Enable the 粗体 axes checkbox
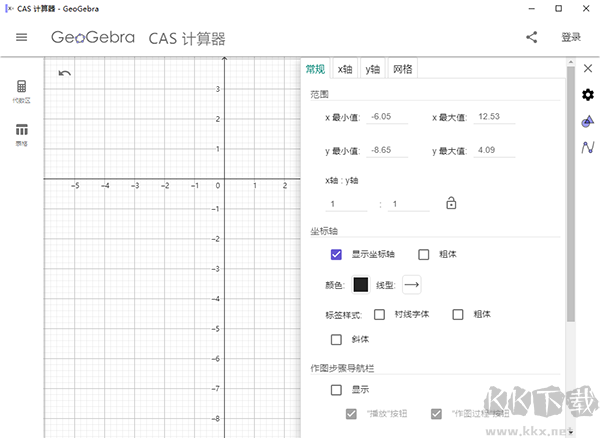 coord(424,254)
